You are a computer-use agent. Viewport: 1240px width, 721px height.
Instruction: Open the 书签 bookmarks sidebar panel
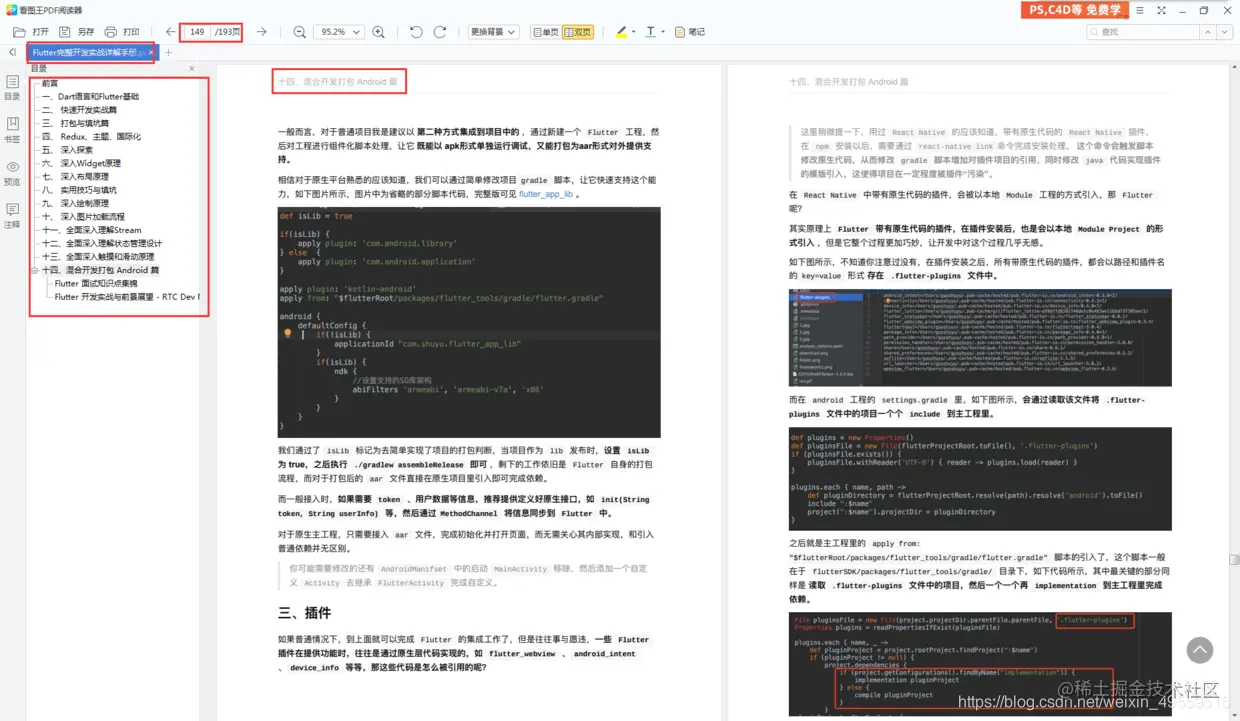click(x=12, y=130)
